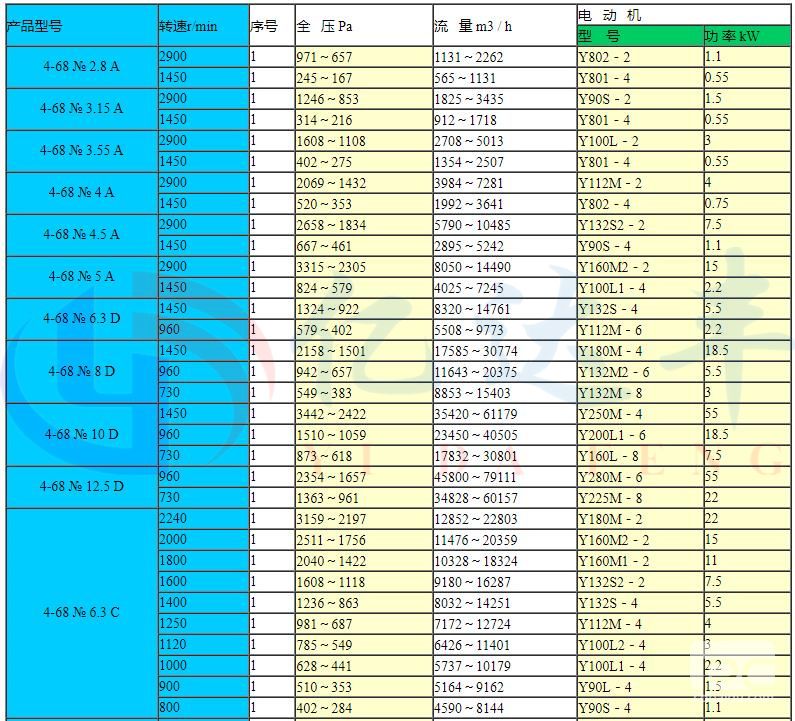Click the green 功 率 kW header
Viewport: 795px width, 721px height.
click(747, 36)
